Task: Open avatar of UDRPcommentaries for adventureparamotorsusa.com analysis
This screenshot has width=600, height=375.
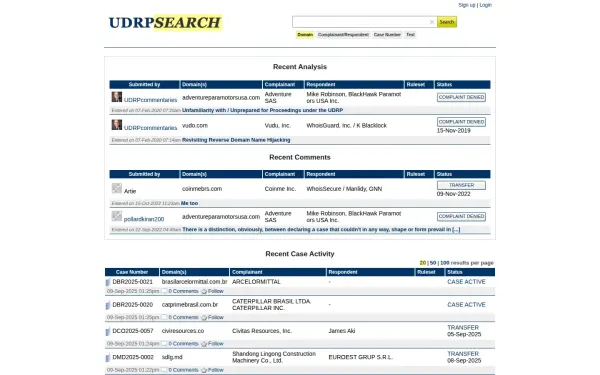Action: tap(117, 96)
